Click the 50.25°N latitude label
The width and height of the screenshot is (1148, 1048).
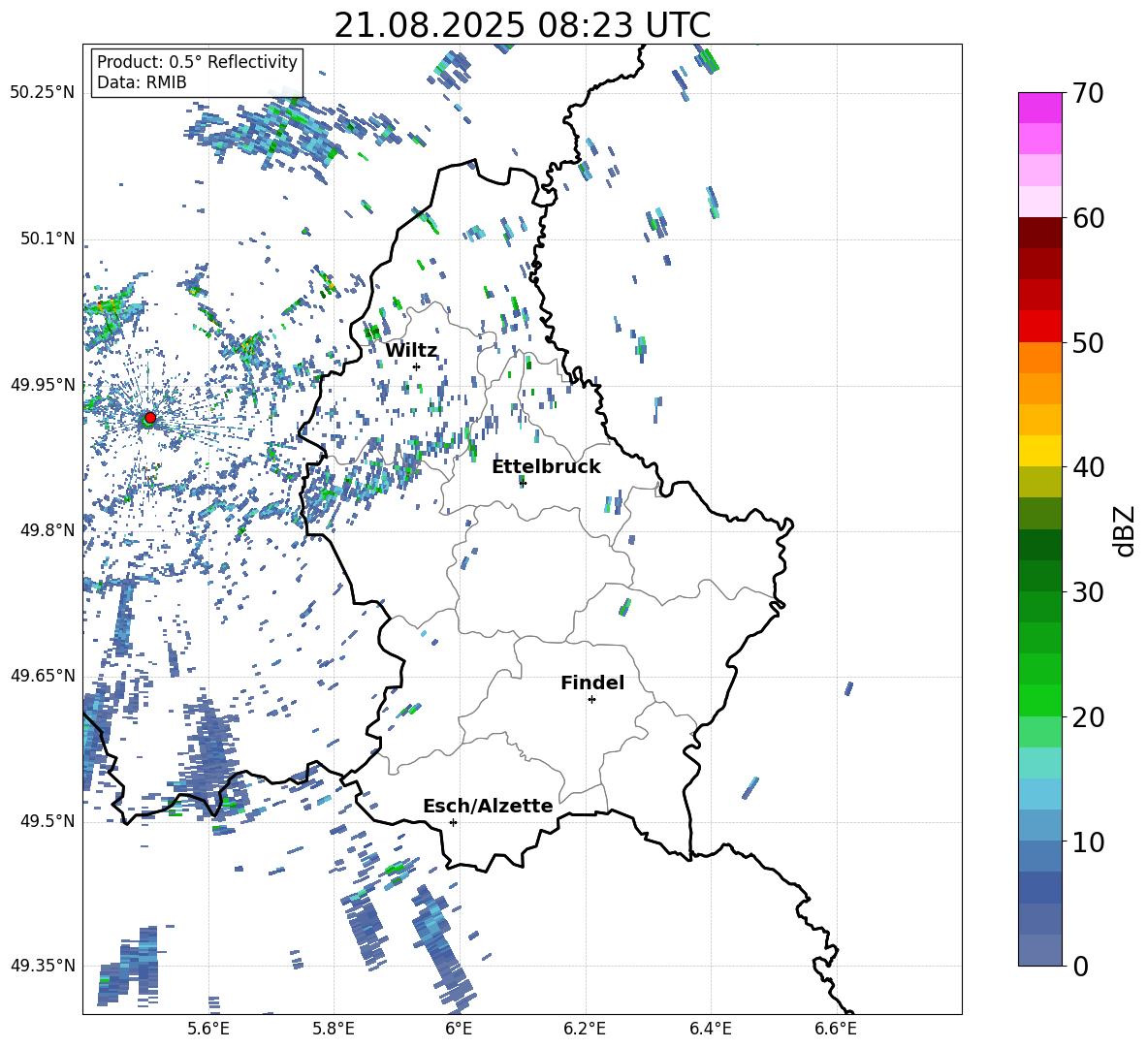(43, 93)
